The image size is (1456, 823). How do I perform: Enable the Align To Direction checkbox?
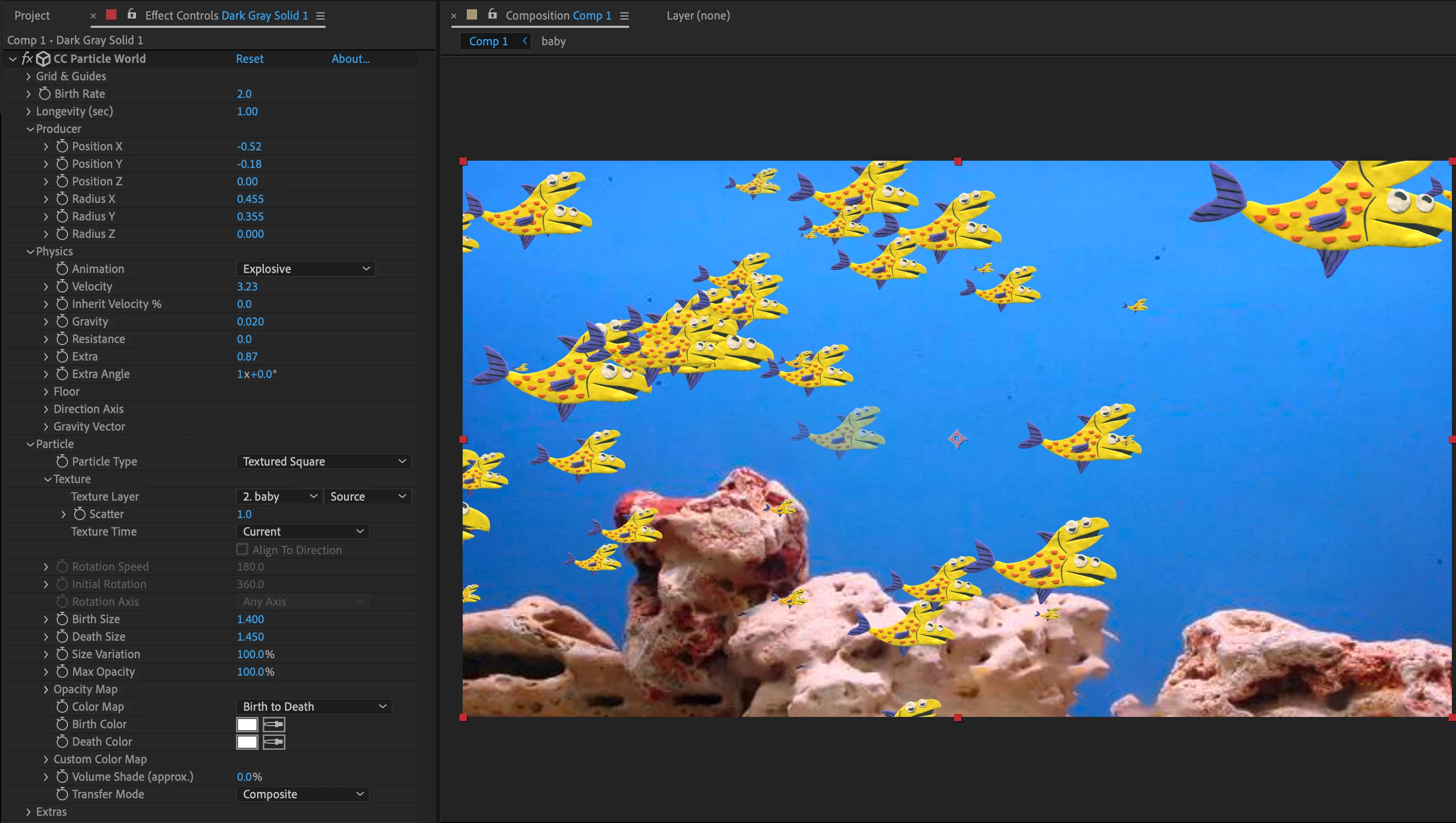pos(242,550)
